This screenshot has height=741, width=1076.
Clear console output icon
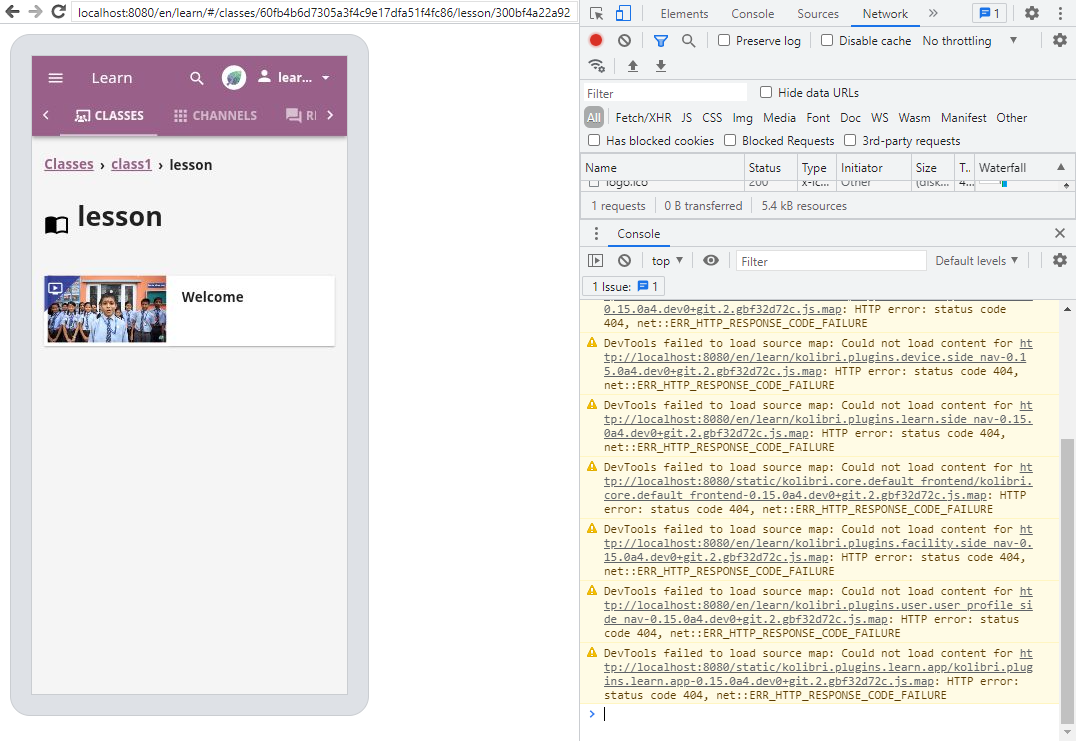click(x=624, y=261)
